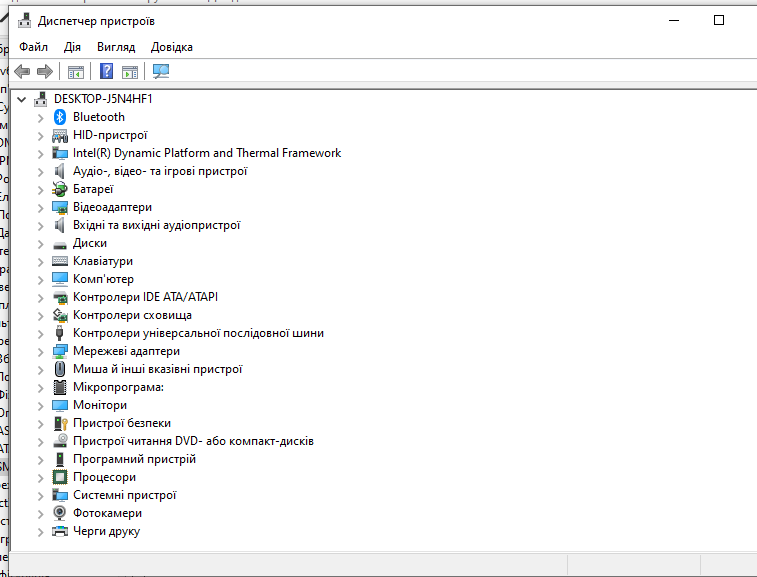Maximize the Диспетчер пристроїв window

719,20
